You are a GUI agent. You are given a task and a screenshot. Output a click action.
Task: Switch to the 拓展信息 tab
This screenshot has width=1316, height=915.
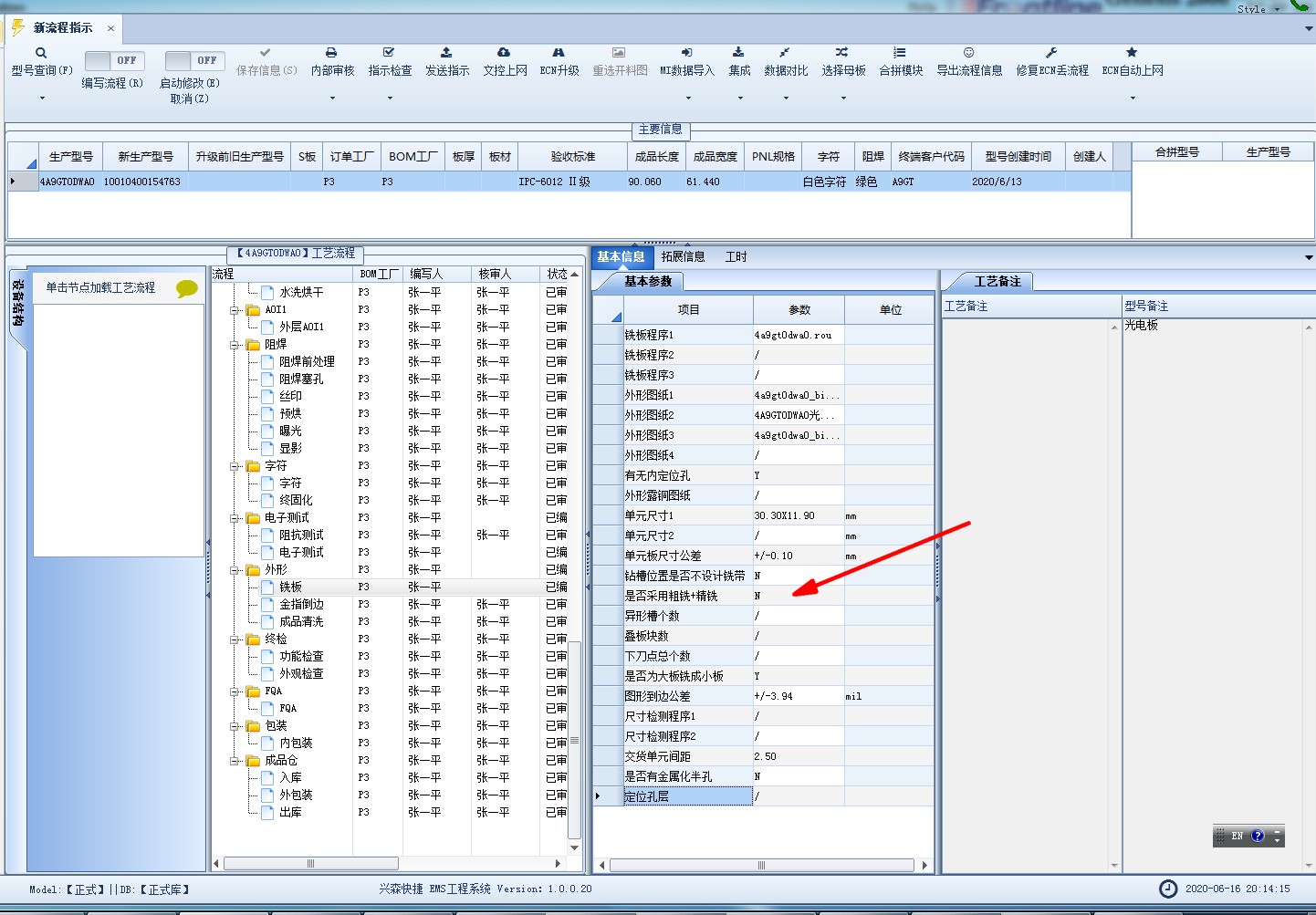tap(684, 257)
